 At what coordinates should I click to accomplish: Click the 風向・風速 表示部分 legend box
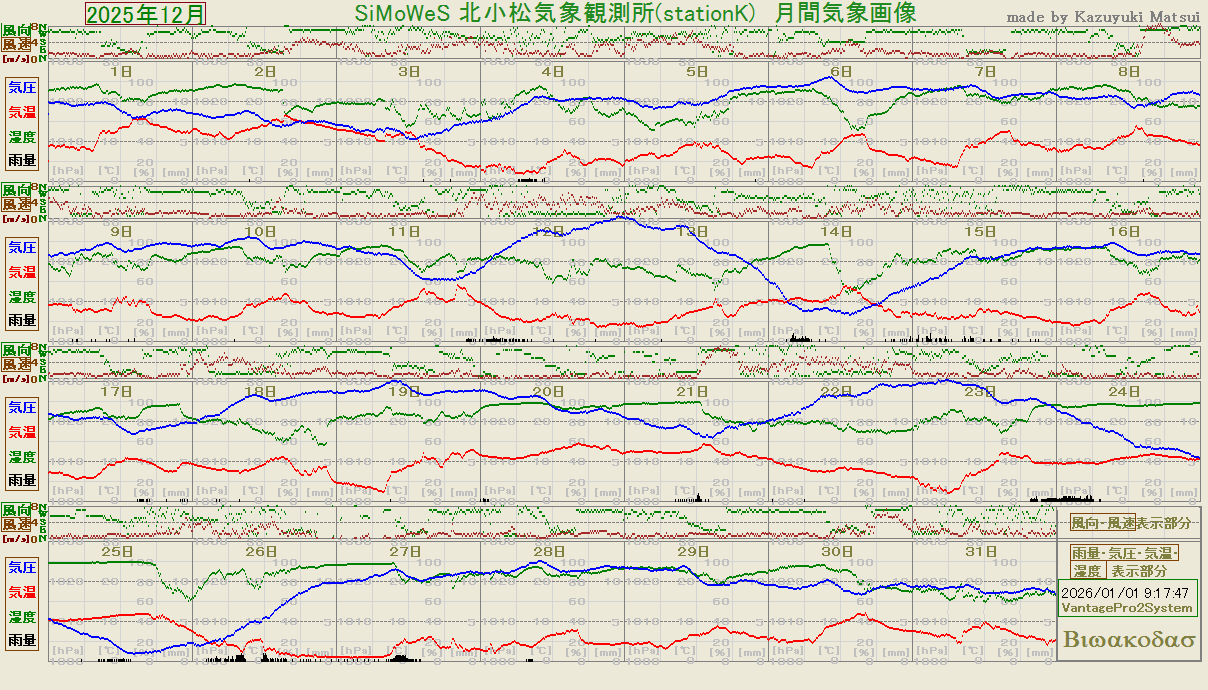pyautogui.click(x=1130, y=523)
